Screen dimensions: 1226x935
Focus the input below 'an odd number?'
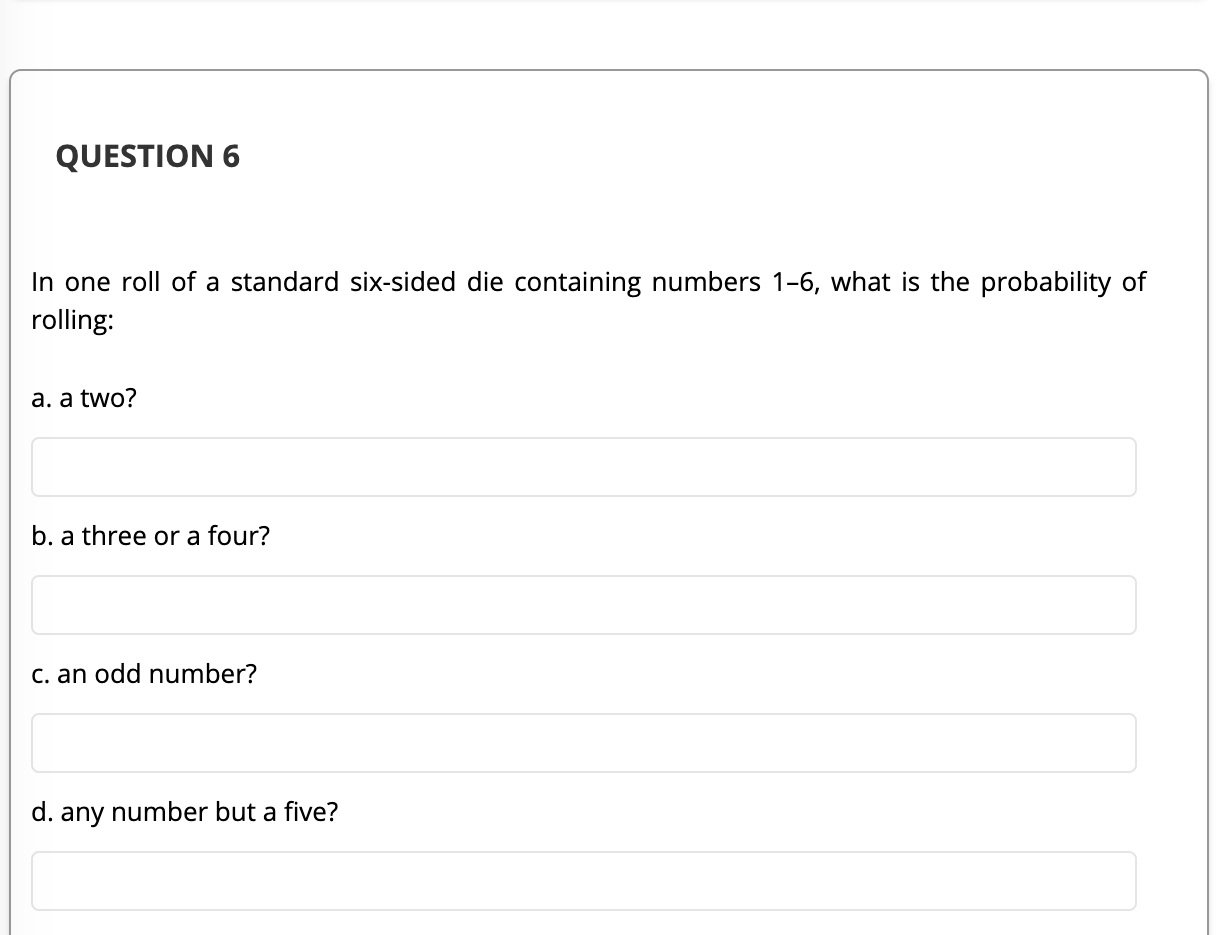pos(583,742)
